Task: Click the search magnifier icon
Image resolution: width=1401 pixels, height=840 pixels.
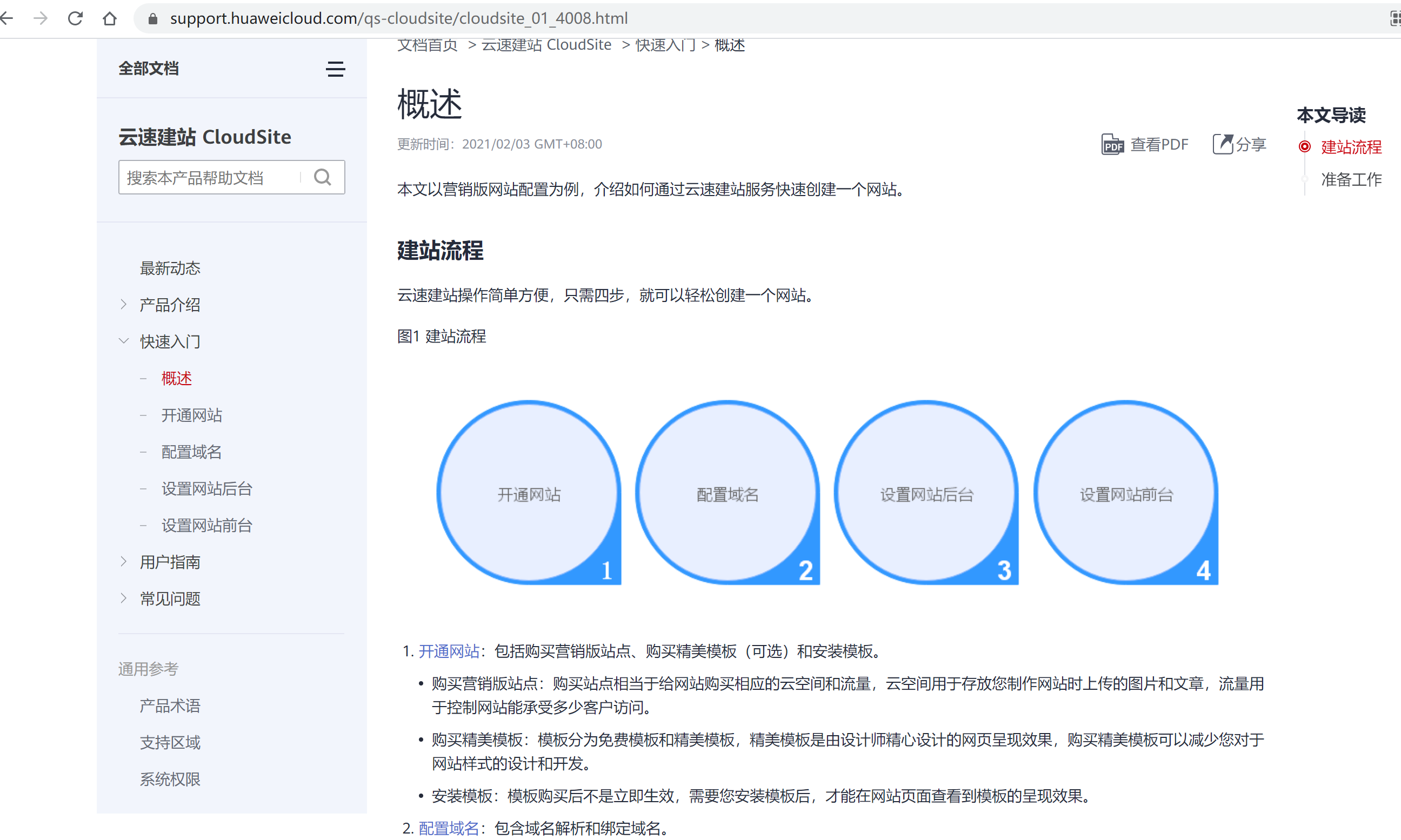Action: coord(322,178)
